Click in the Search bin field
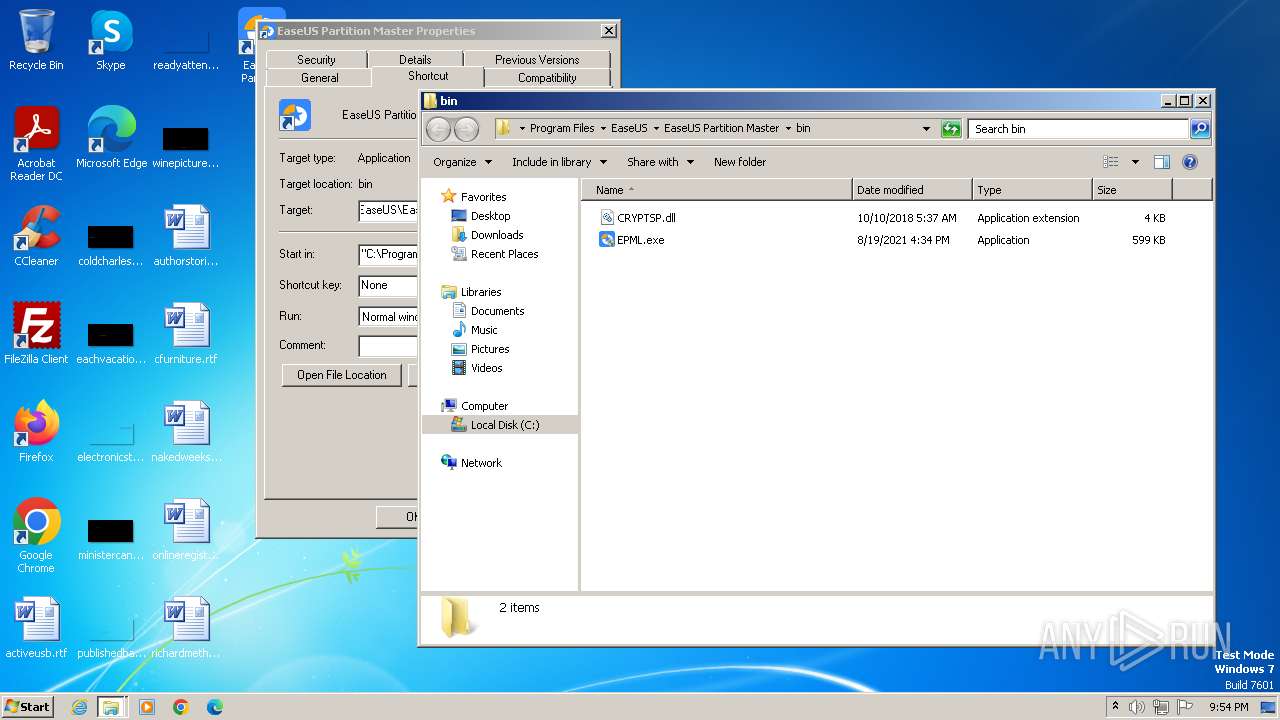Viewport: 1280px width, 720px height. click(x=1078, y=129)
